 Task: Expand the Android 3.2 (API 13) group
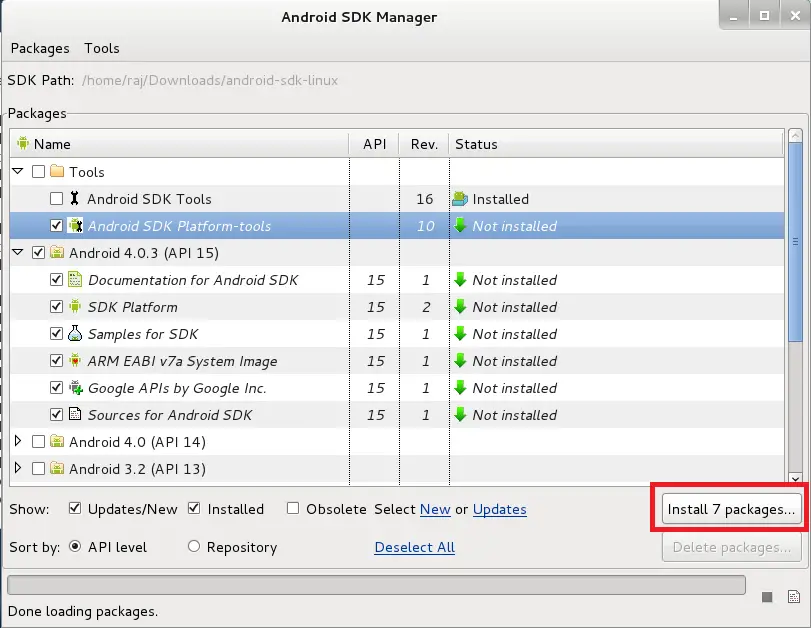[18, 468]
